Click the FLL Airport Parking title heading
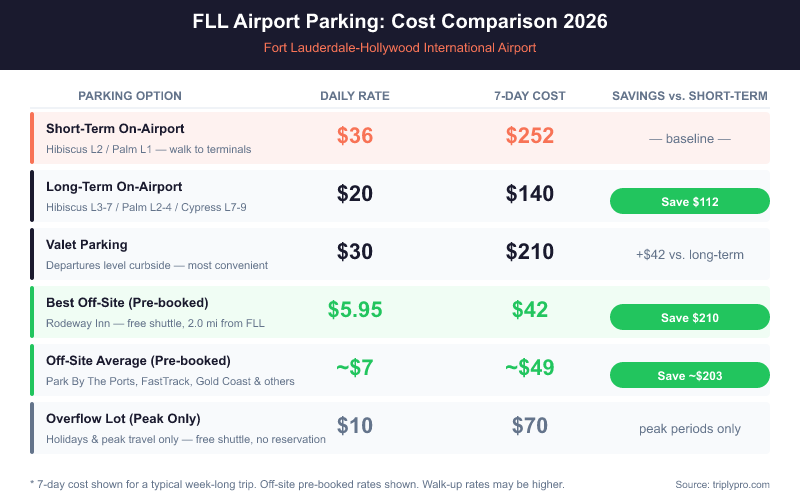800x500 pixels. 400,21
